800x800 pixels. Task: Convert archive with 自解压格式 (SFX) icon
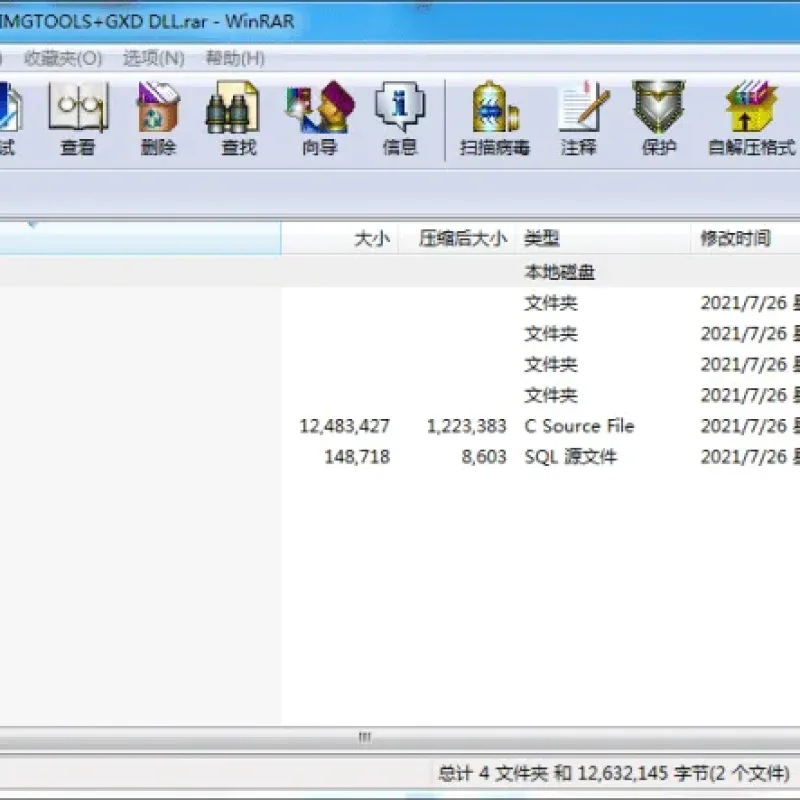tap(751, 119)
